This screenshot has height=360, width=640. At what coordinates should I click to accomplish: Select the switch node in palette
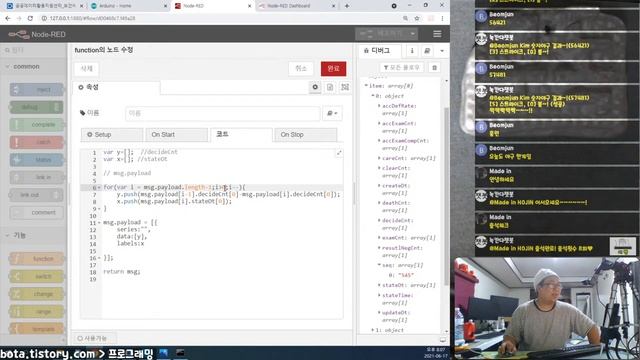(37, 276)
